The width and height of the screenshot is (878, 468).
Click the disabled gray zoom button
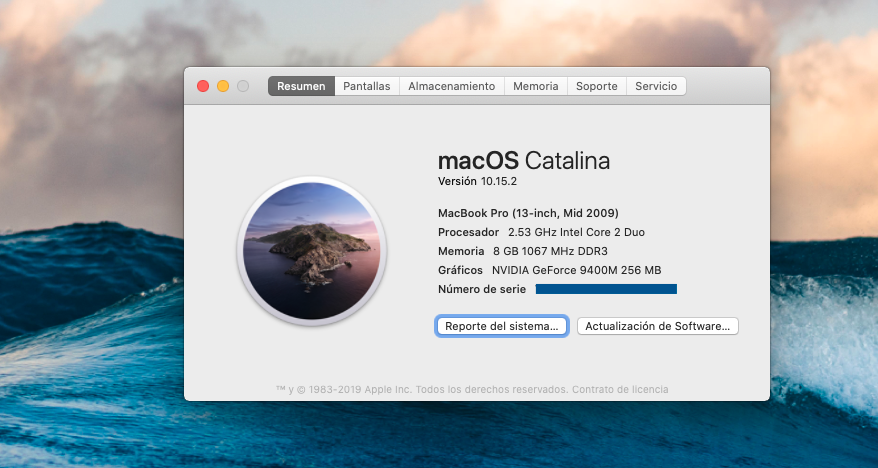[x=243, y=86]
